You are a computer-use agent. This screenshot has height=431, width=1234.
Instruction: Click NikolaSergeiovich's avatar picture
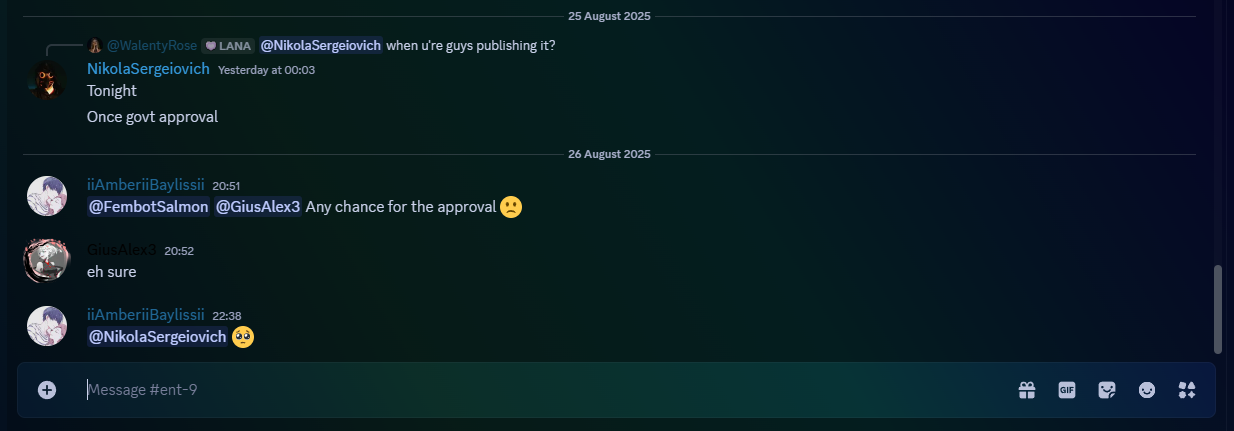point(46,80)
